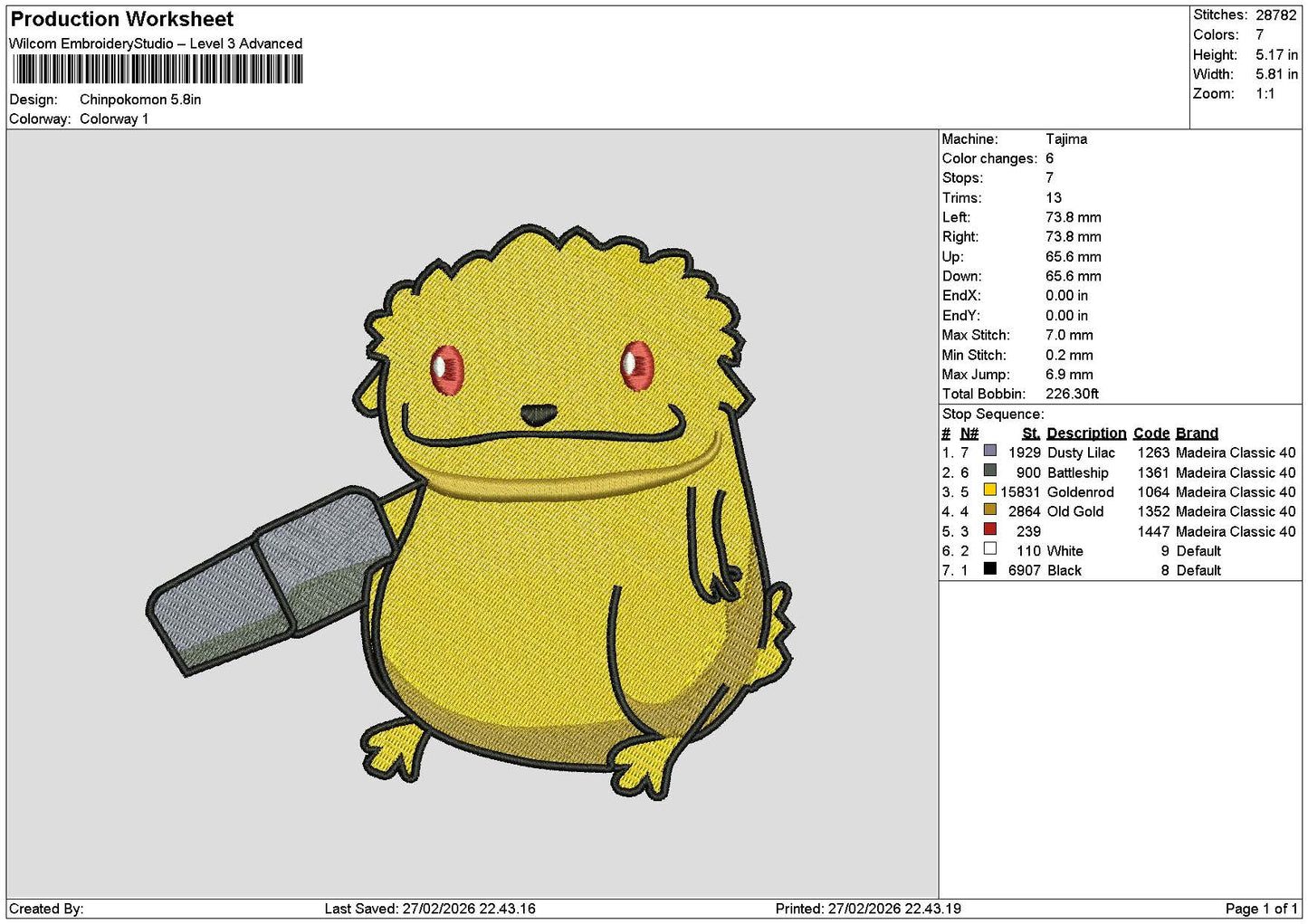
Task: Click the Stitches value '28782'
Action: [x=1276, y=15]
